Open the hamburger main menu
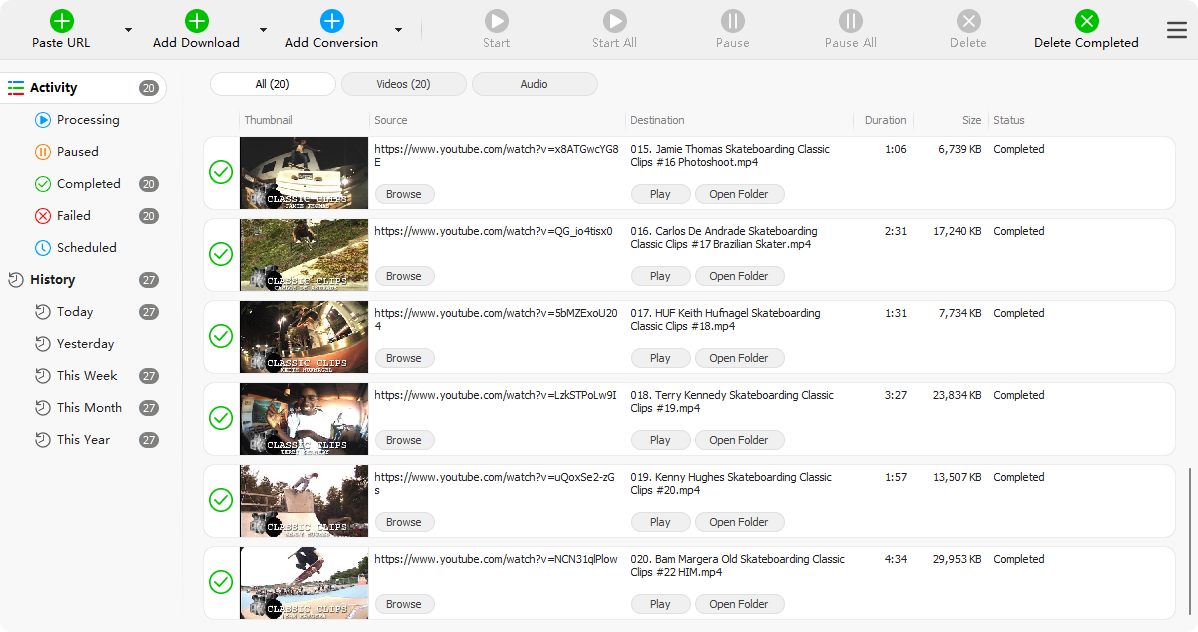Screen dimensions: 1198x632 coord(1177,30)
